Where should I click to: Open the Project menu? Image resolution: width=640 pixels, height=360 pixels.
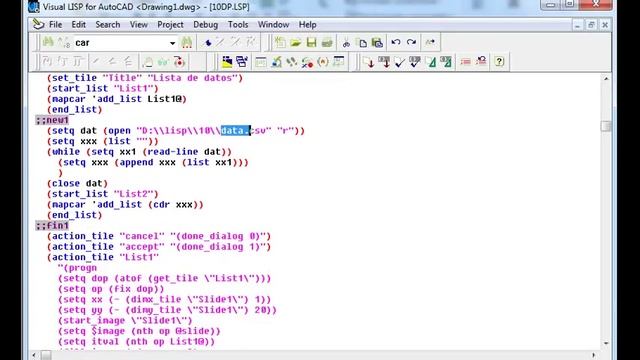coord(170,24)
